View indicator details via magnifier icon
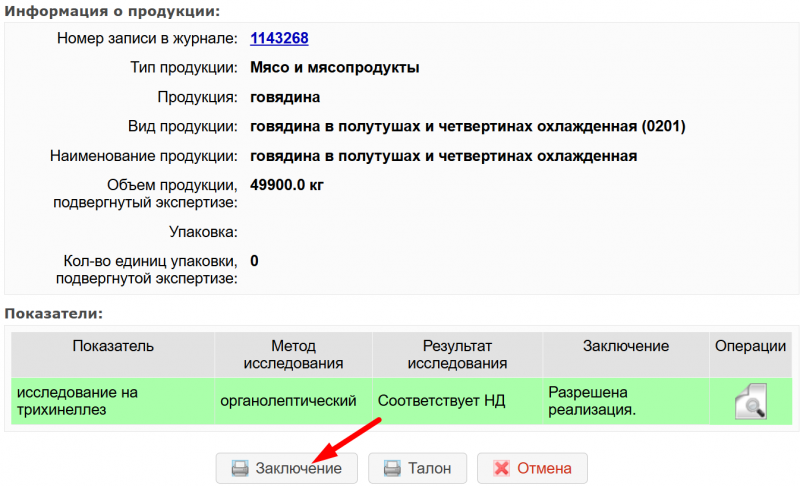Viewport: 800px width, 486px height. pos(749,401)
